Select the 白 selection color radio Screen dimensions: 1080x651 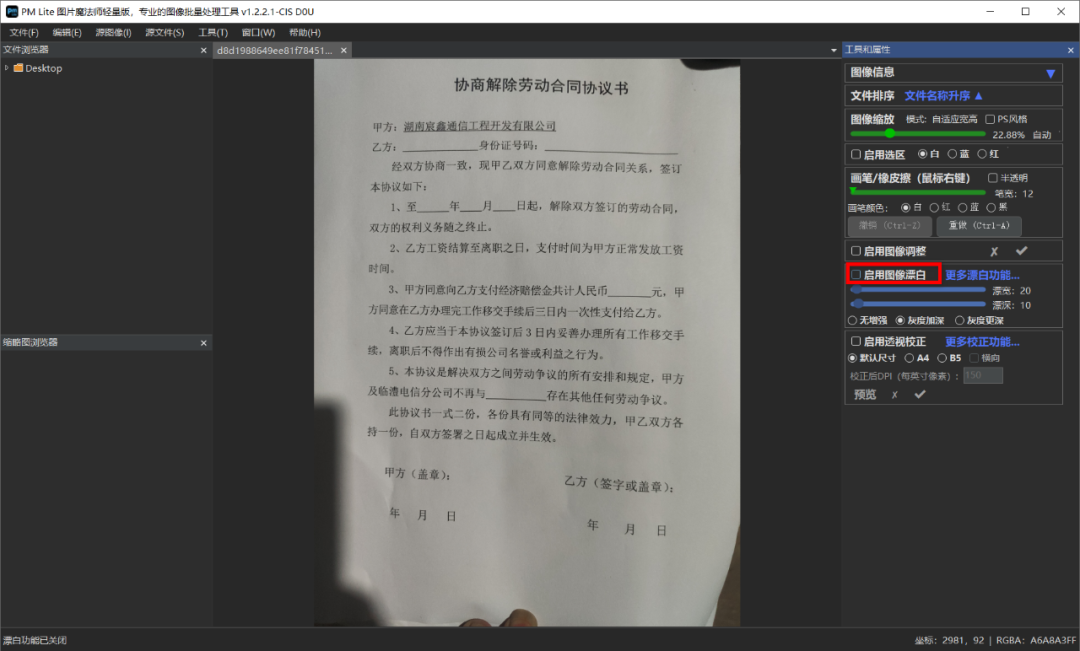[922, 154]
